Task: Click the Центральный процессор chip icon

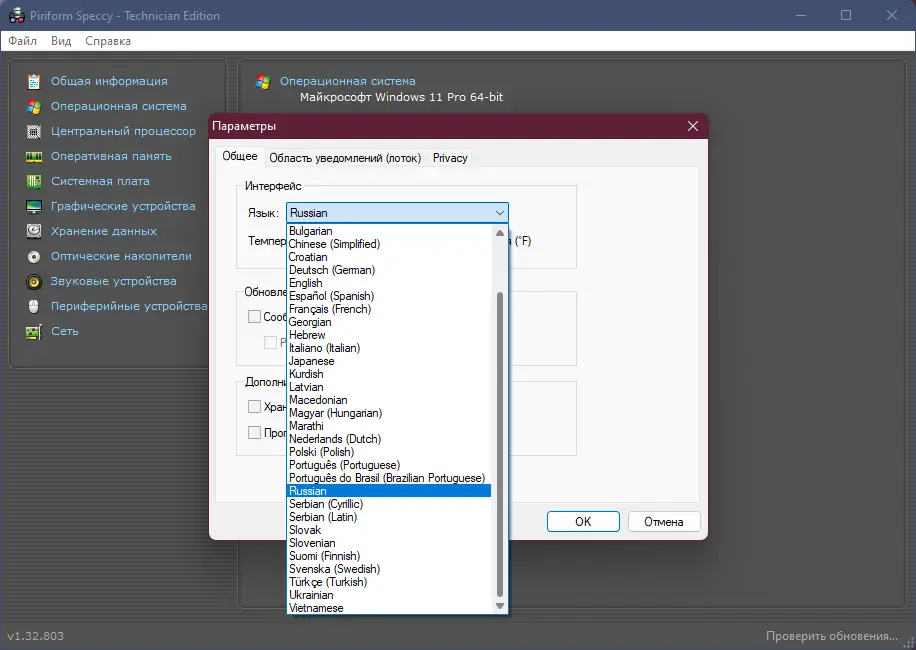Action: coord(34,131)
